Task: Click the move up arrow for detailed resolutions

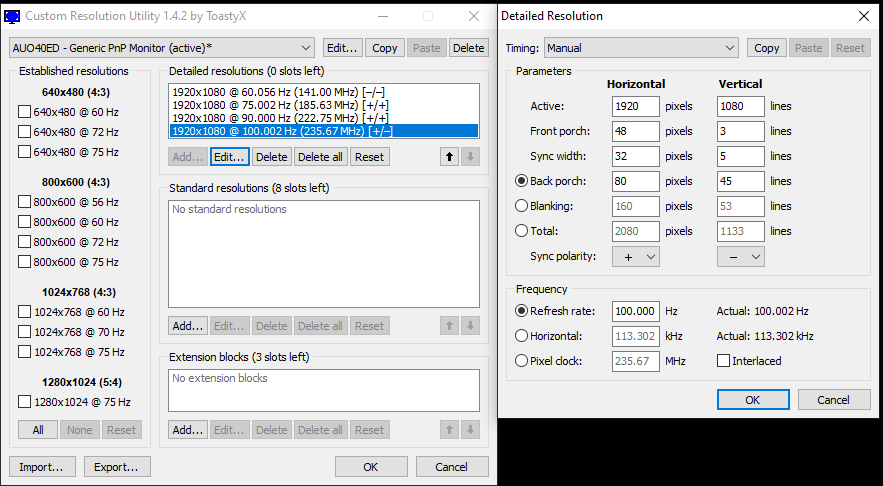Action: [448, 157]
